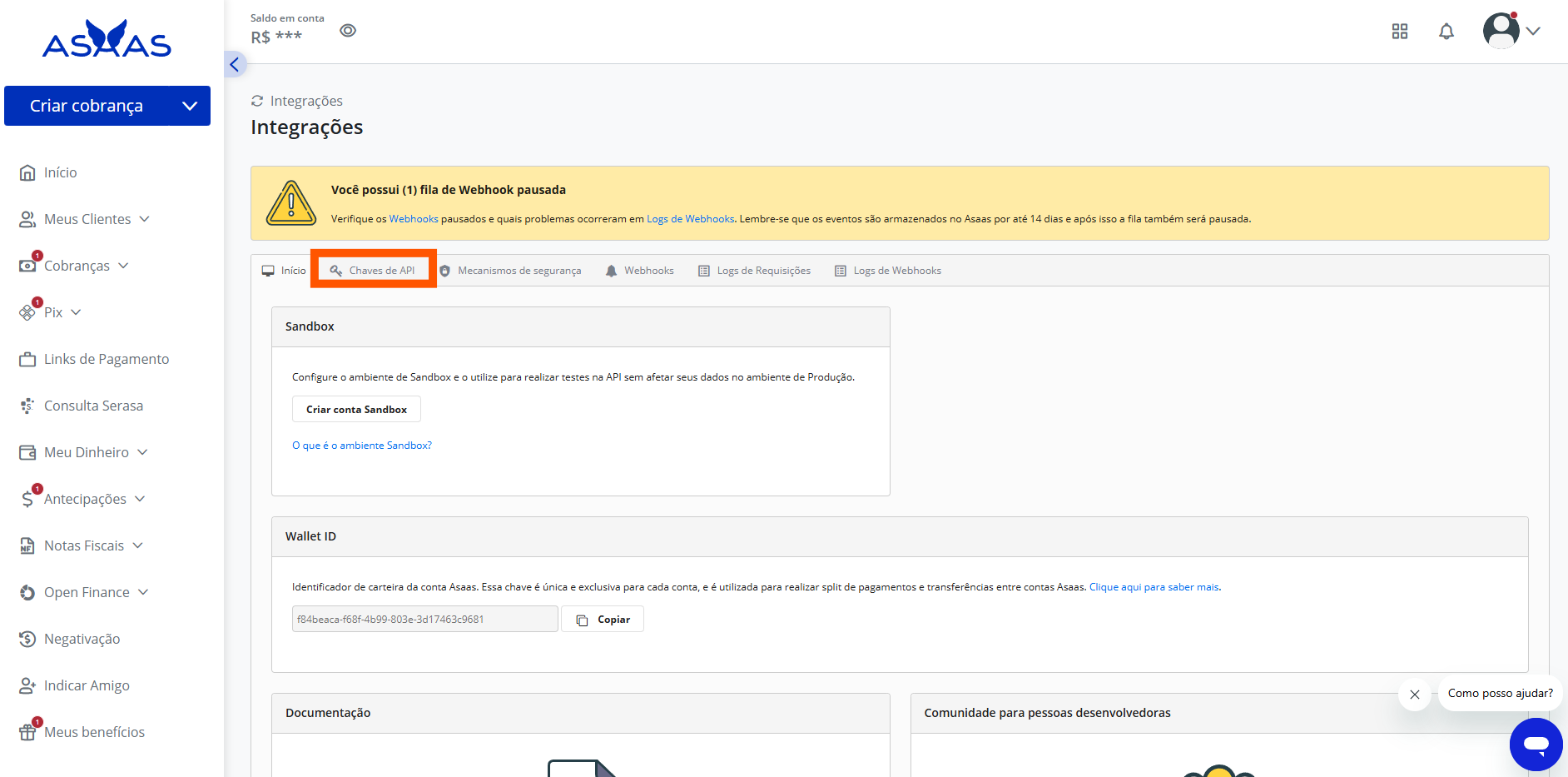Screen dimensions: 1568x777
Task: Switch to Logs de Requisições tab
Action: tap(754, 271)
